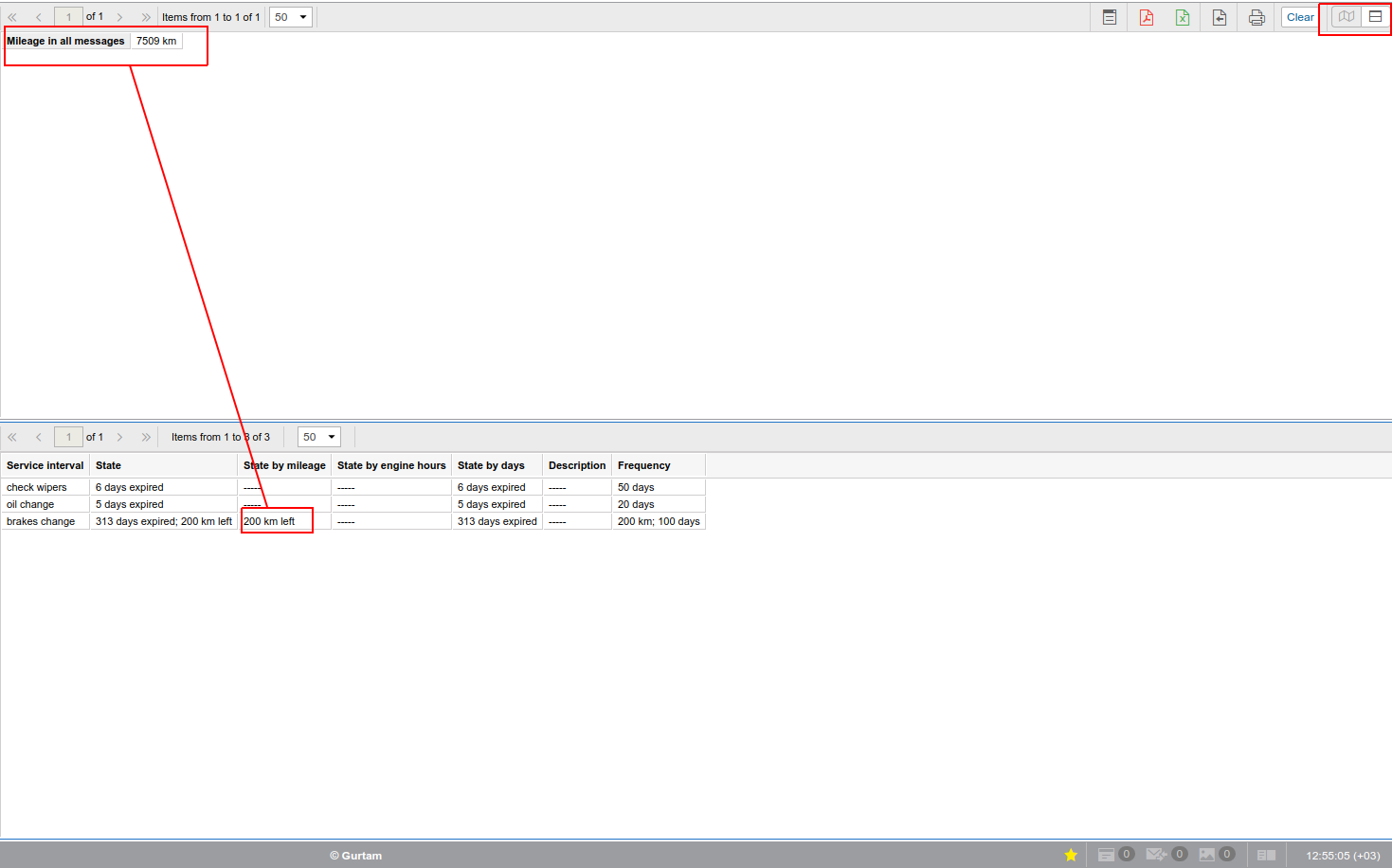Export the report to PDF

[x=1146, y=17]
